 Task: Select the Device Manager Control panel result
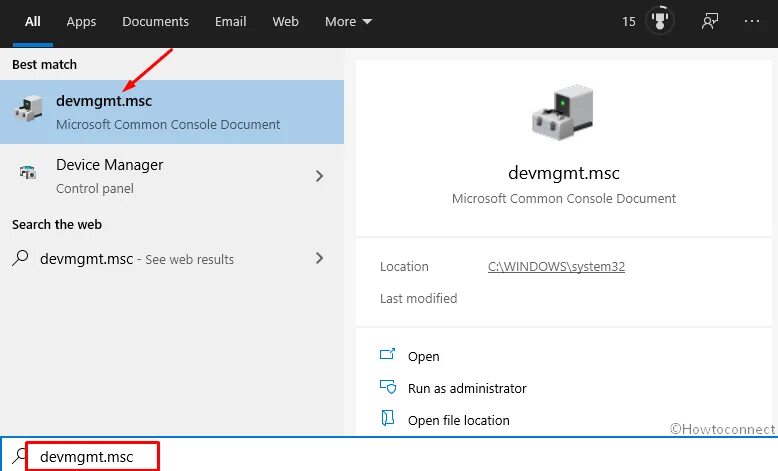click(172, 176)
